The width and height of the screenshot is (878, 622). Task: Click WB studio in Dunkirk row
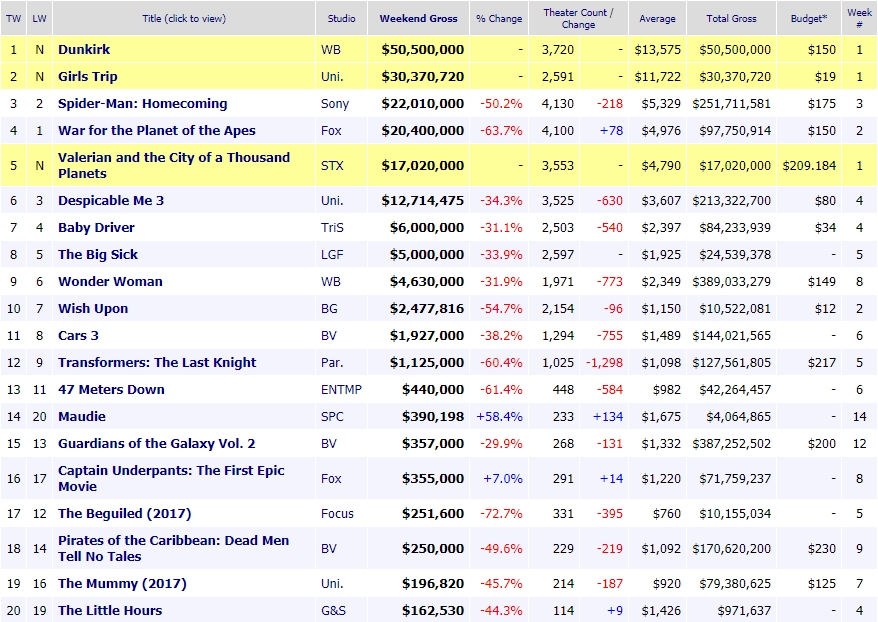(x=331, y=49)
